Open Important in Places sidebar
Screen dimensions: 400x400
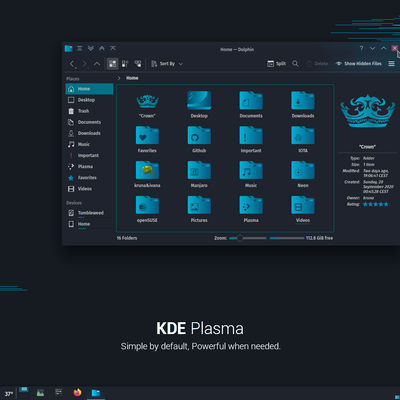tap(89, 155)
